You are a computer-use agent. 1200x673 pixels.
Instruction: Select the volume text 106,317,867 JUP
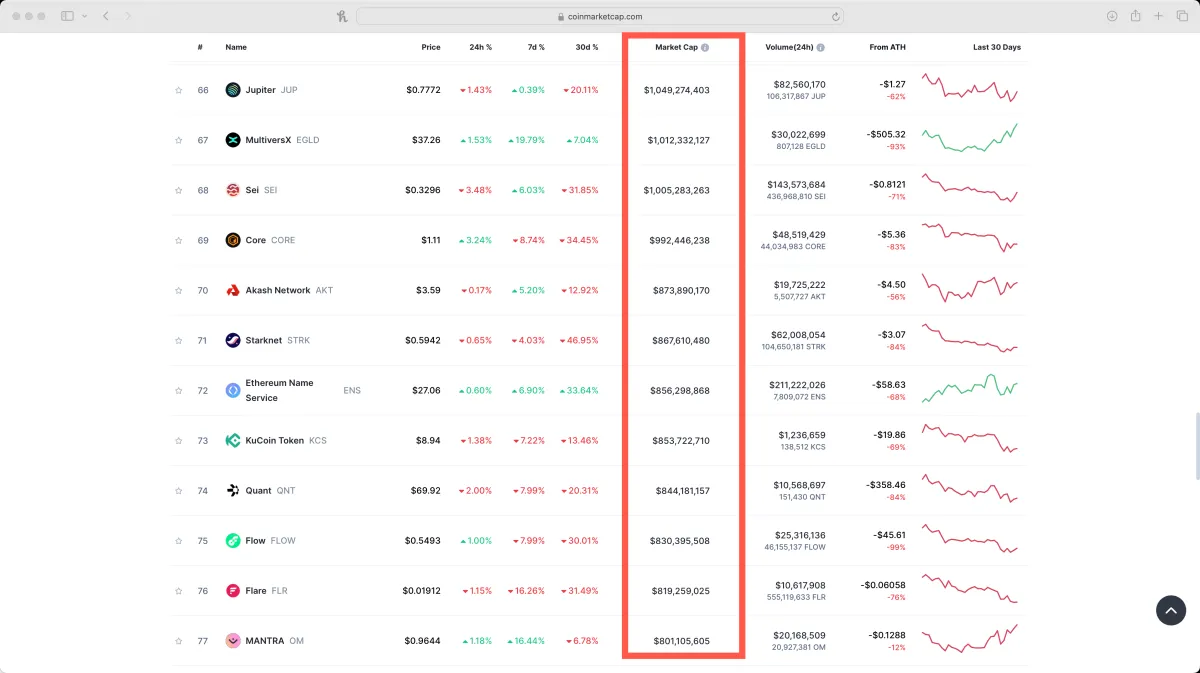[x=796, y=97]
